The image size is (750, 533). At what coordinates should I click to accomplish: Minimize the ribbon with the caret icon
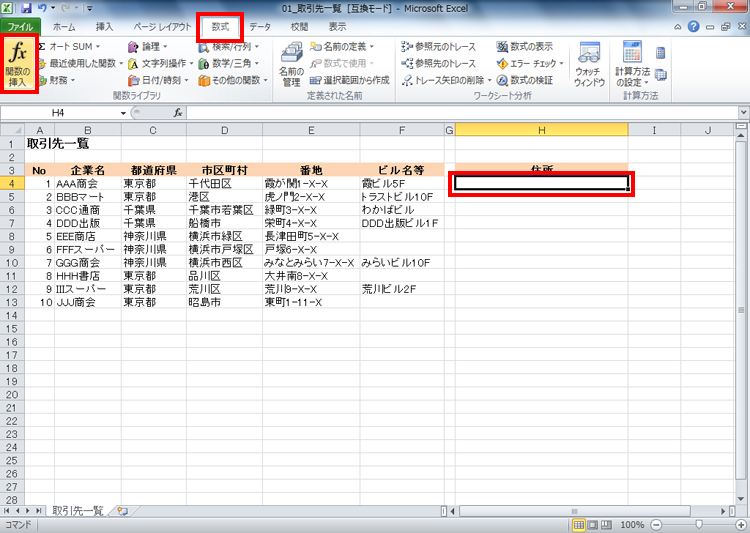click(678, 27)
